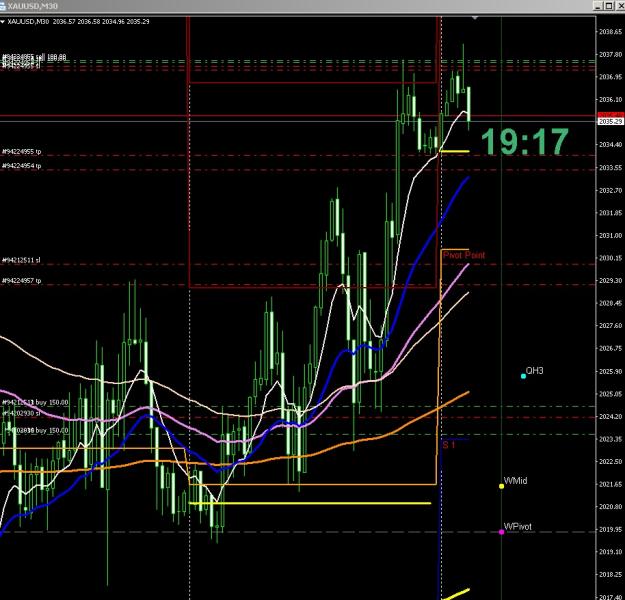Maximize the XAUUSD,M30 chart window
Viewport: 625px width, 600px height.
pyautogui.click(x=609, y=6)
